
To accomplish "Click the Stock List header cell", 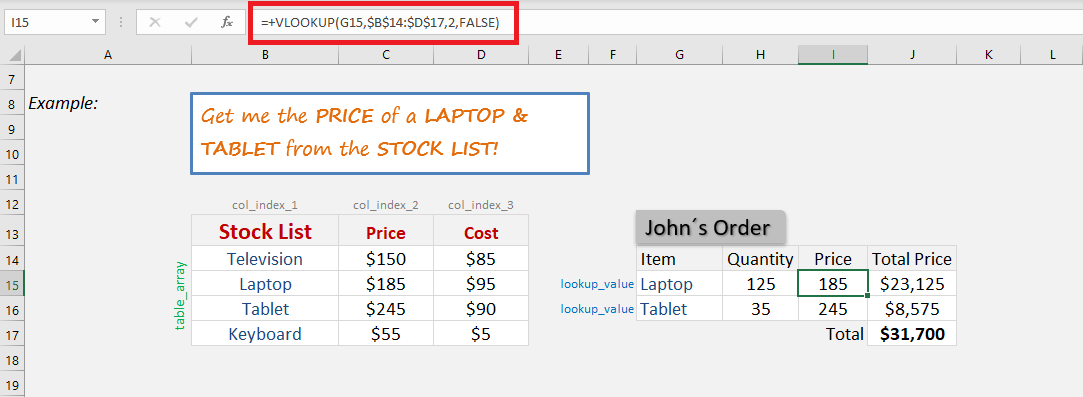I will click(265, 232).
